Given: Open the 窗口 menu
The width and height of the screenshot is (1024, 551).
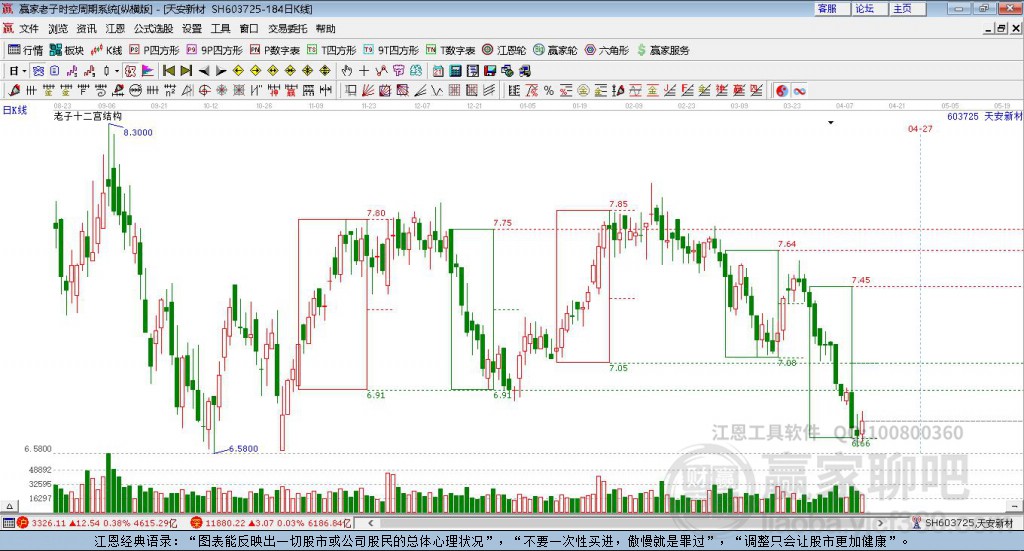Looking at the screenshot, I should pyautogui.click(x=249, y=29).
